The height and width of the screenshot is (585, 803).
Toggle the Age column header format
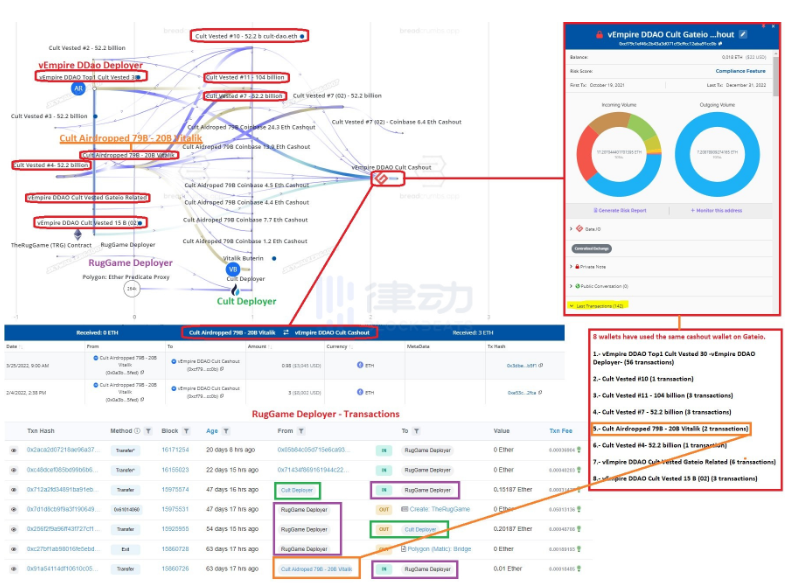(212, 431)
